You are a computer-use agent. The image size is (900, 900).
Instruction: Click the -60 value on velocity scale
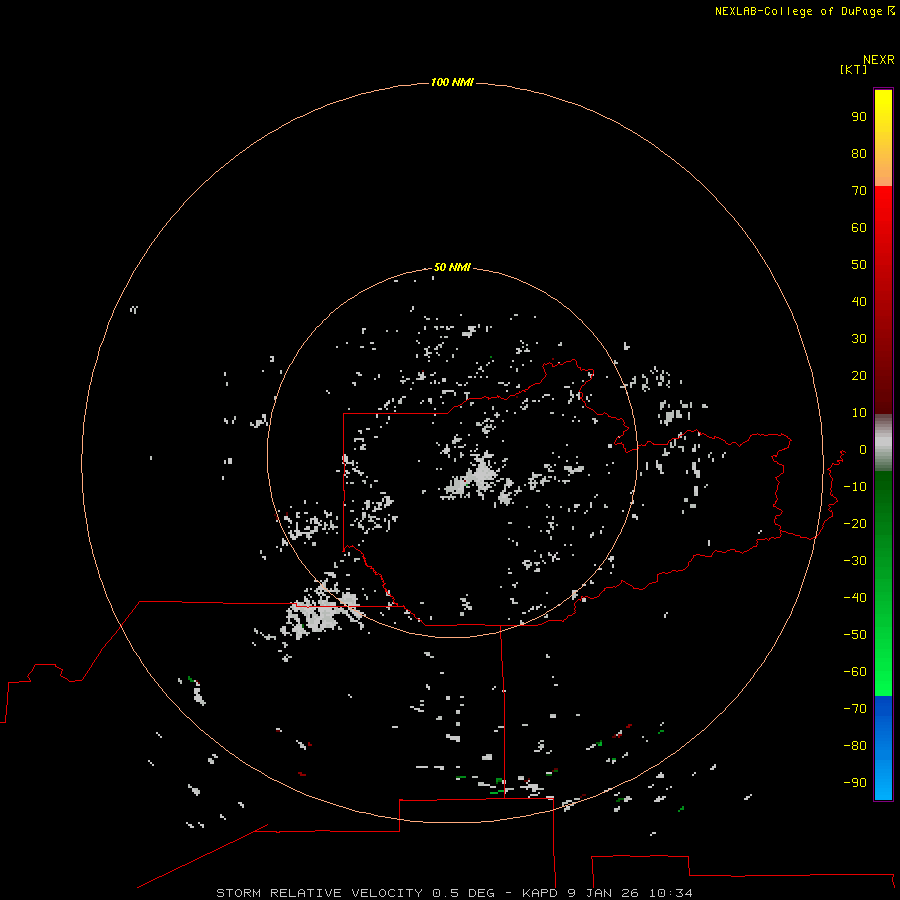855,672
